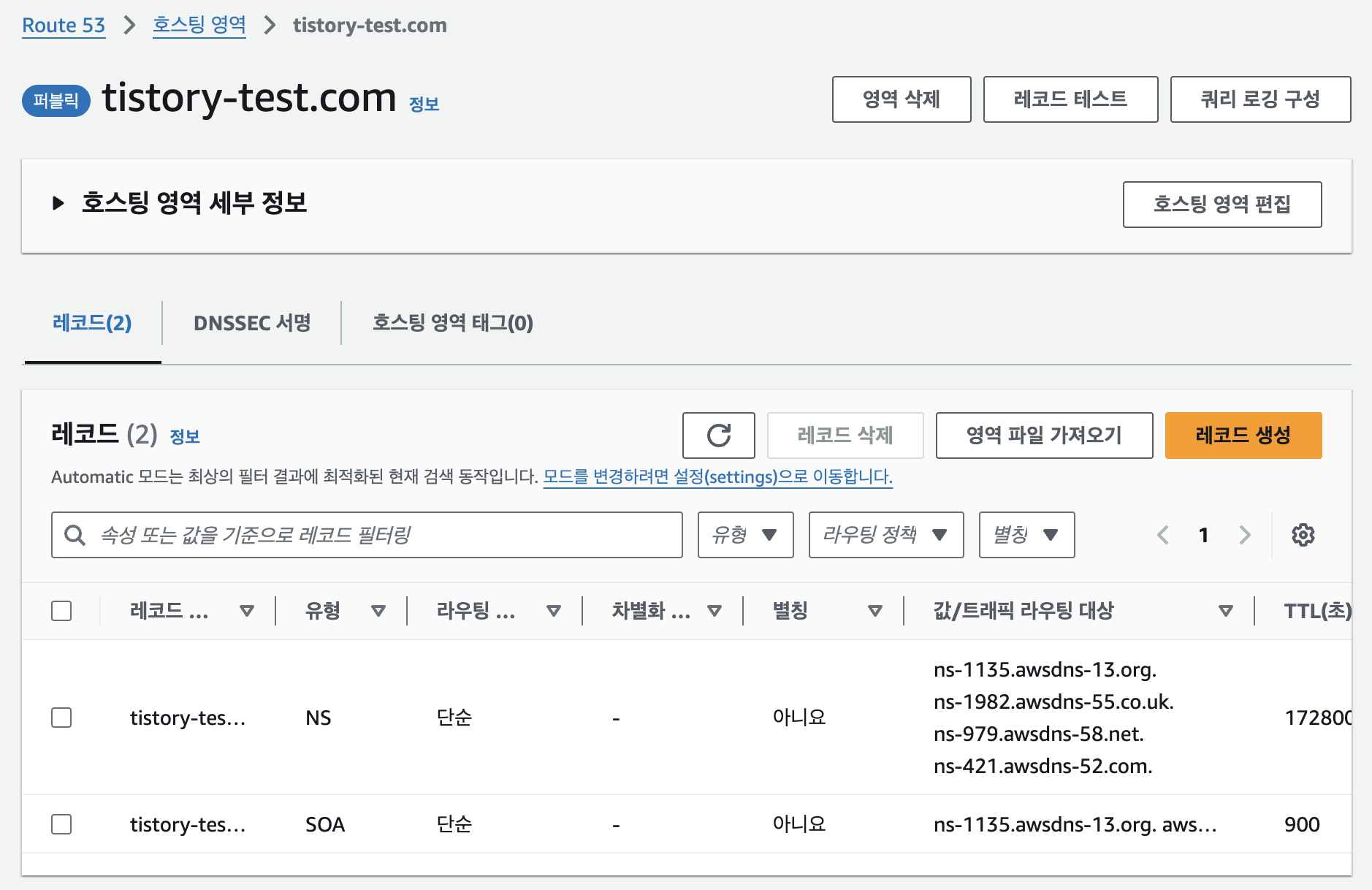
Task: Open 정보 link next to 레코드 (2)
Action: [185, 437]
